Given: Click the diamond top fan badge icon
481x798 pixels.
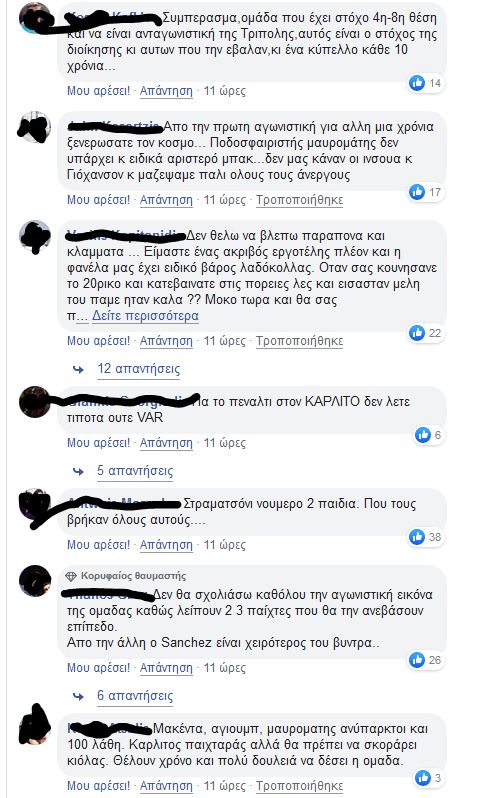Looking at the screenshot, I should click(71, 576).
